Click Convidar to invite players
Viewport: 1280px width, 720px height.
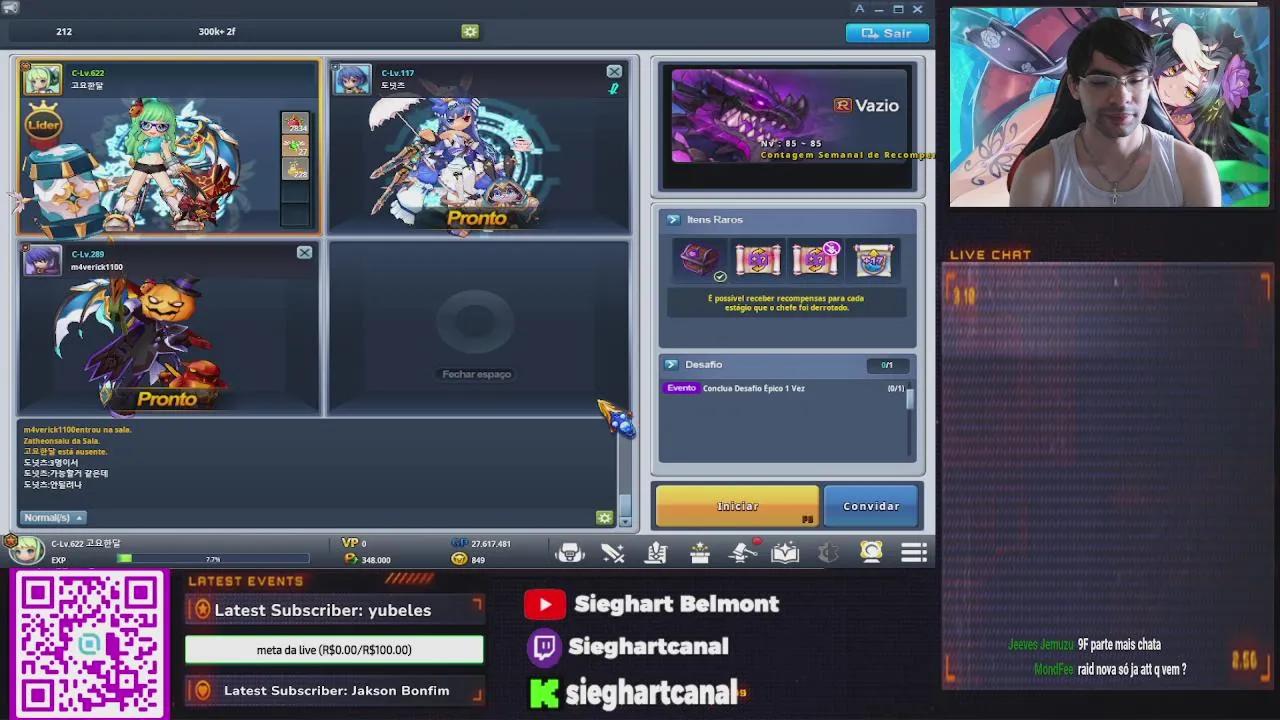(x=869, y=506)
